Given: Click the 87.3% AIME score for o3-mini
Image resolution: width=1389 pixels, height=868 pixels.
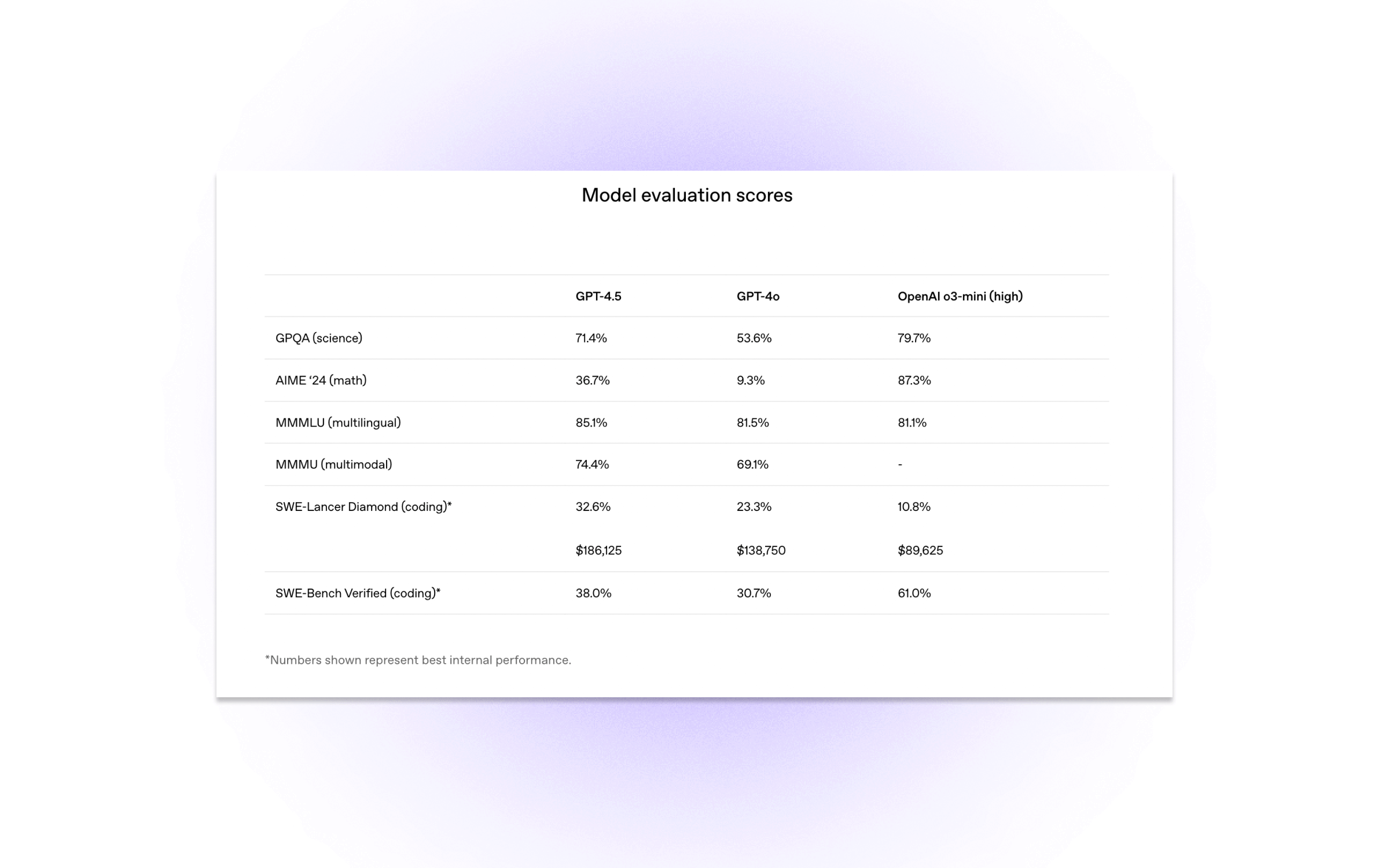Looking at the screenshot, I should (x=914, y=380).
